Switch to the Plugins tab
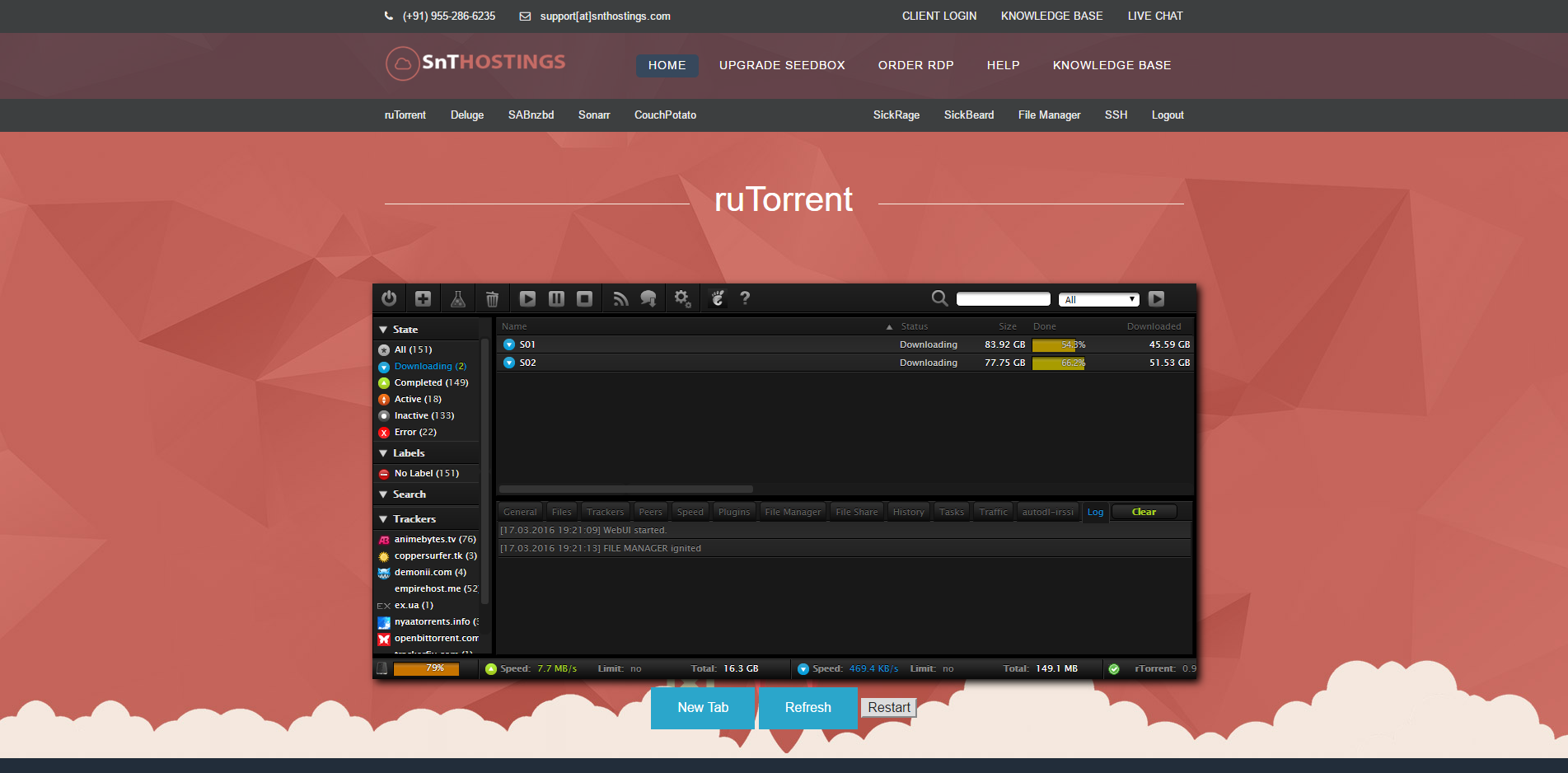The image size is (1568, 773). point(734,512)
